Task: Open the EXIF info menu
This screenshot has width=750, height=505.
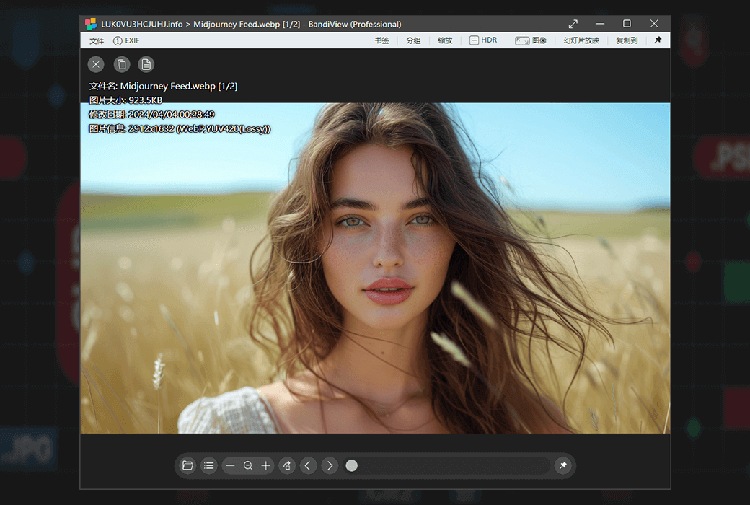Action: coord(126,41)
